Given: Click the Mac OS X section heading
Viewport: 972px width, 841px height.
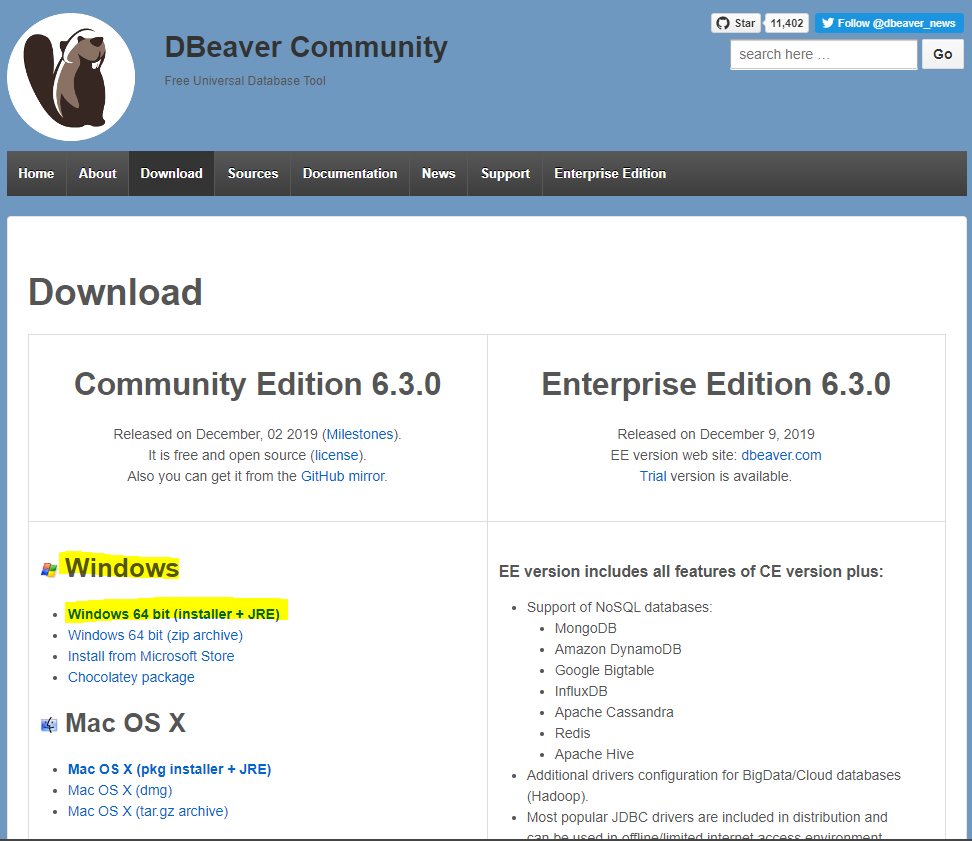Looking at the screenshot, I should (x=125, y=723).
